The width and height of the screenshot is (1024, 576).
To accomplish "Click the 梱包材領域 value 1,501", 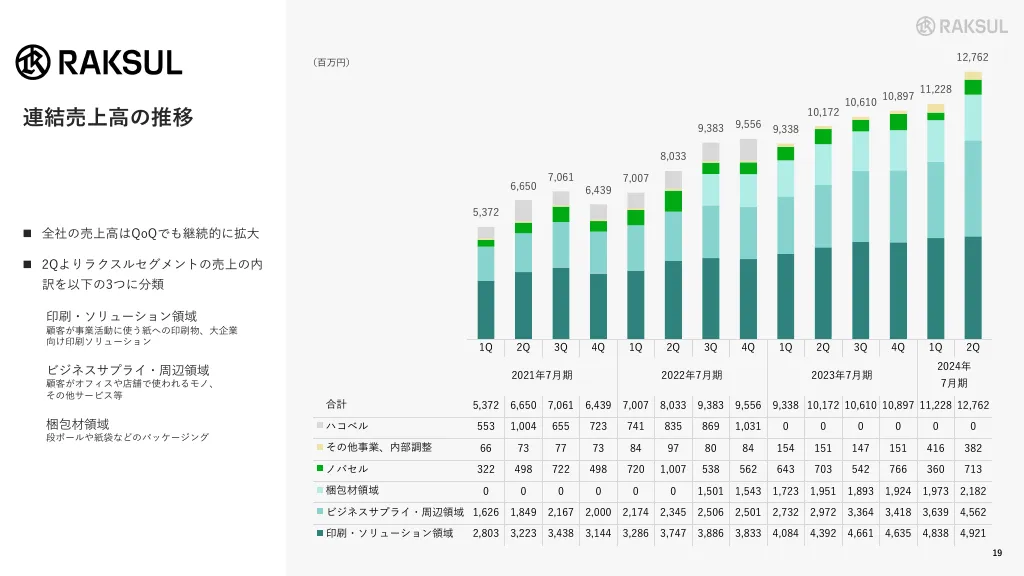I will point(710,491).
